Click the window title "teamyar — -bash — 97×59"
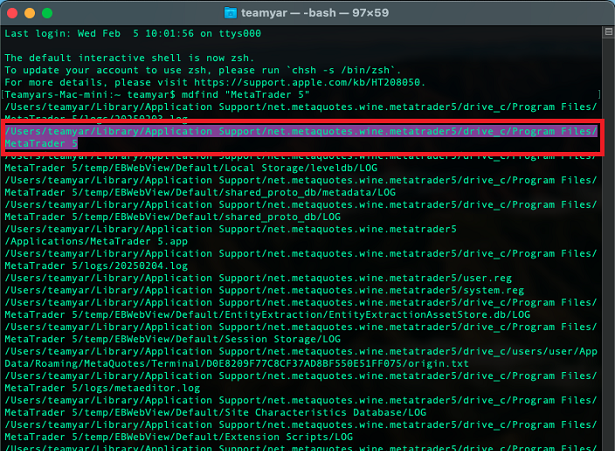615x451 pixels. click(x=318, y=13)
